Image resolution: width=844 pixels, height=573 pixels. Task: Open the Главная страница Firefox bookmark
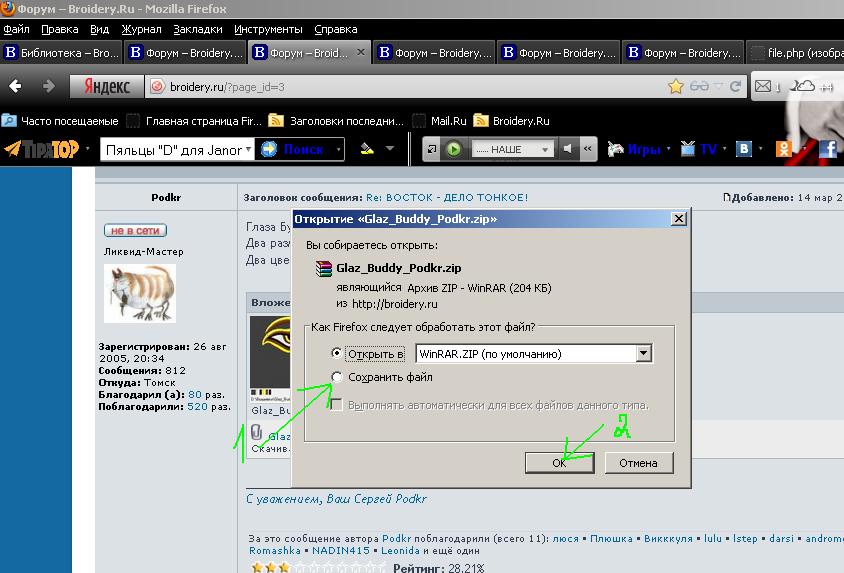(194, 121)
